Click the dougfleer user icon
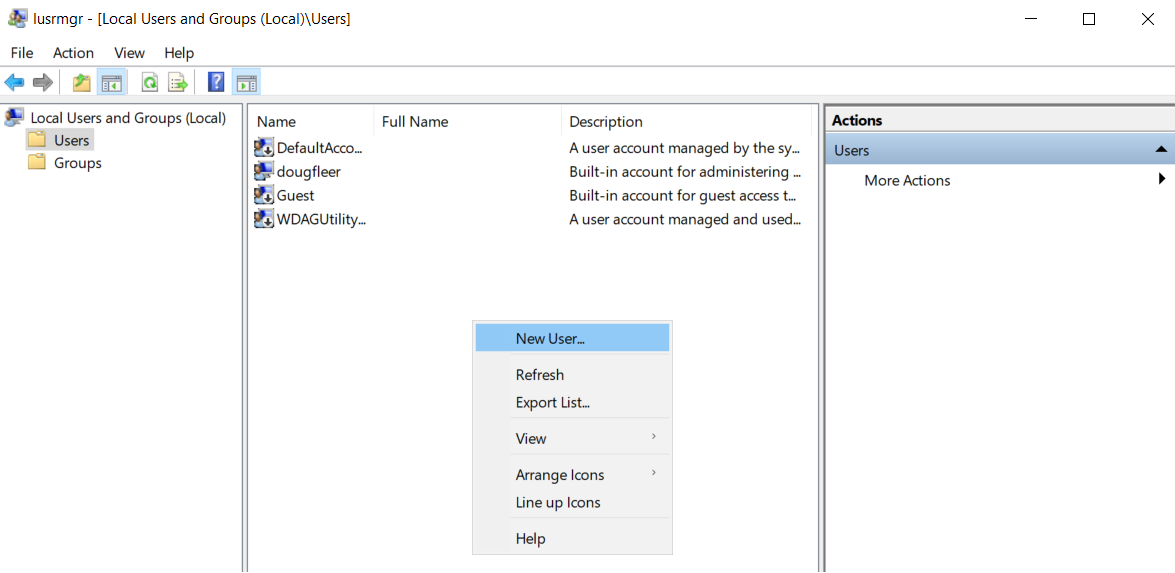 (264, 172)
